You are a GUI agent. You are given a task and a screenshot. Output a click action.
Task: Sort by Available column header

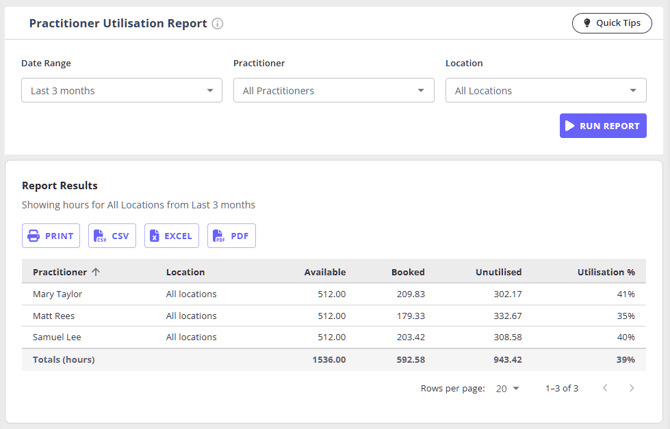point(325,272)
